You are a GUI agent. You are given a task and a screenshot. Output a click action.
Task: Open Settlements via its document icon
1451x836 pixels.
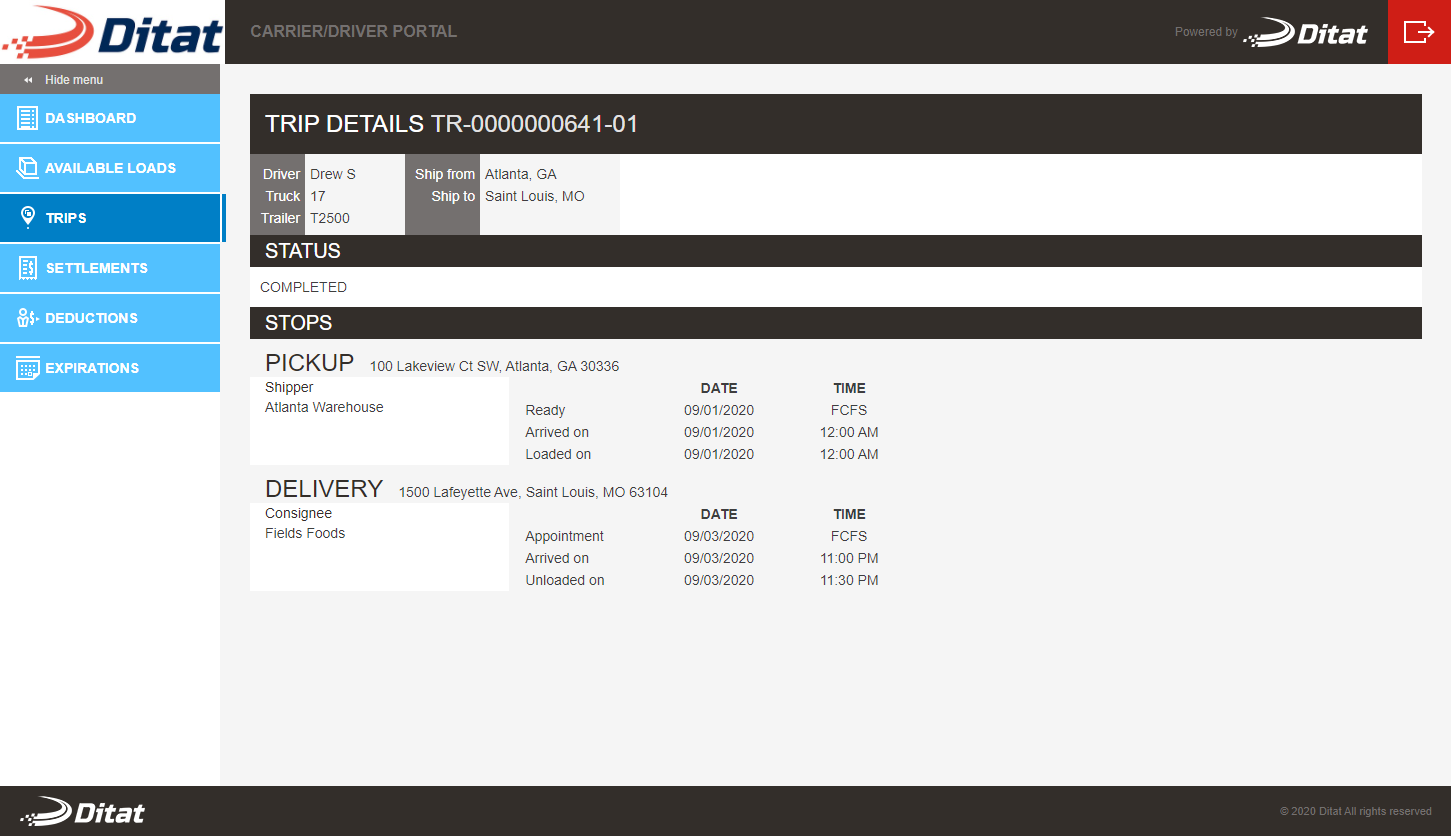point(26,267)
